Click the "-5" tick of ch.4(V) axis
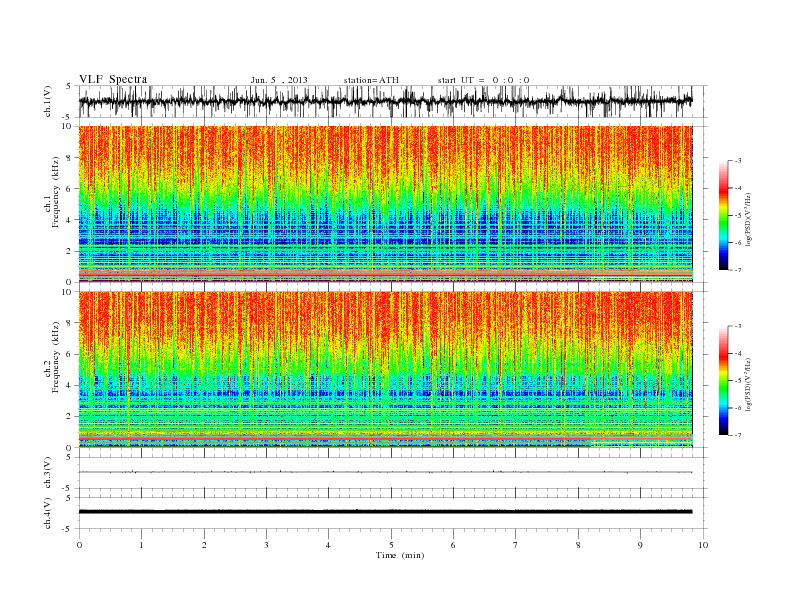The image size is (792, 612). click(67, 529)
